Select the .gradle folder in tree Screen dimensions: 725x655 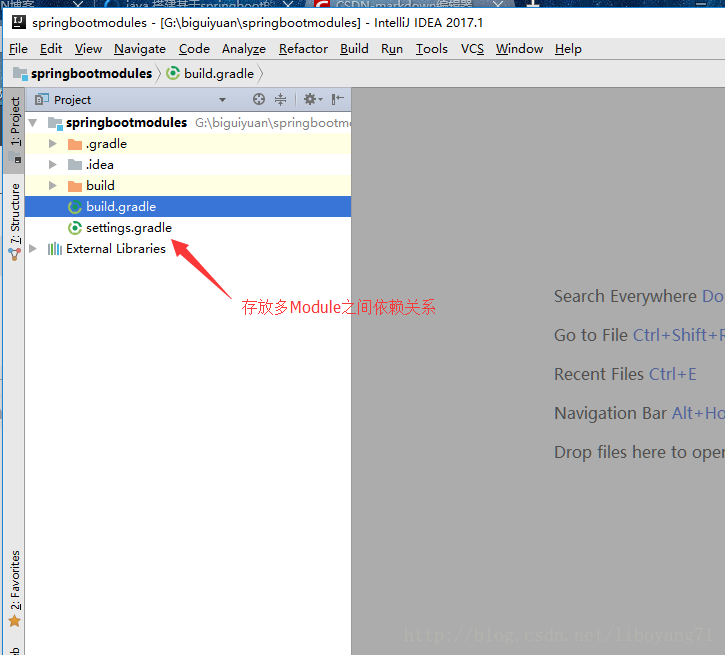click(188, 144)
